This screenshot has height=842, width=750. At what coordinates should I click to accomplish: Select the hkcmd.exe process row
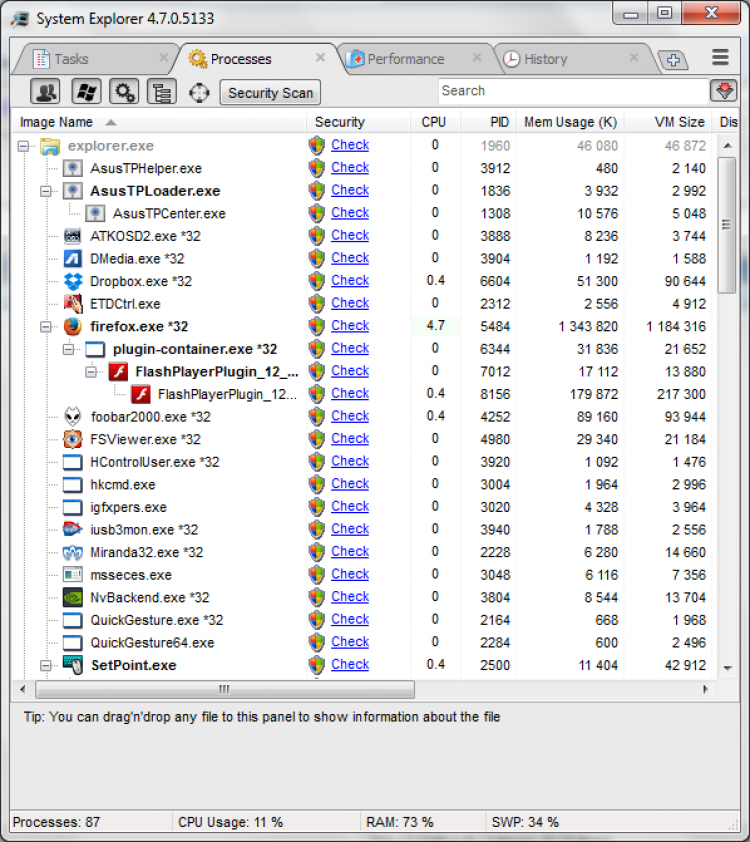pyautogui.click(x=363, y=484)
